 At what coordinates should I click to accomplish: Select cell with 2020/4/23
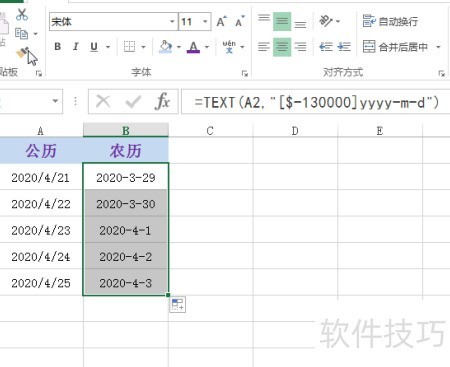[41, 230]
